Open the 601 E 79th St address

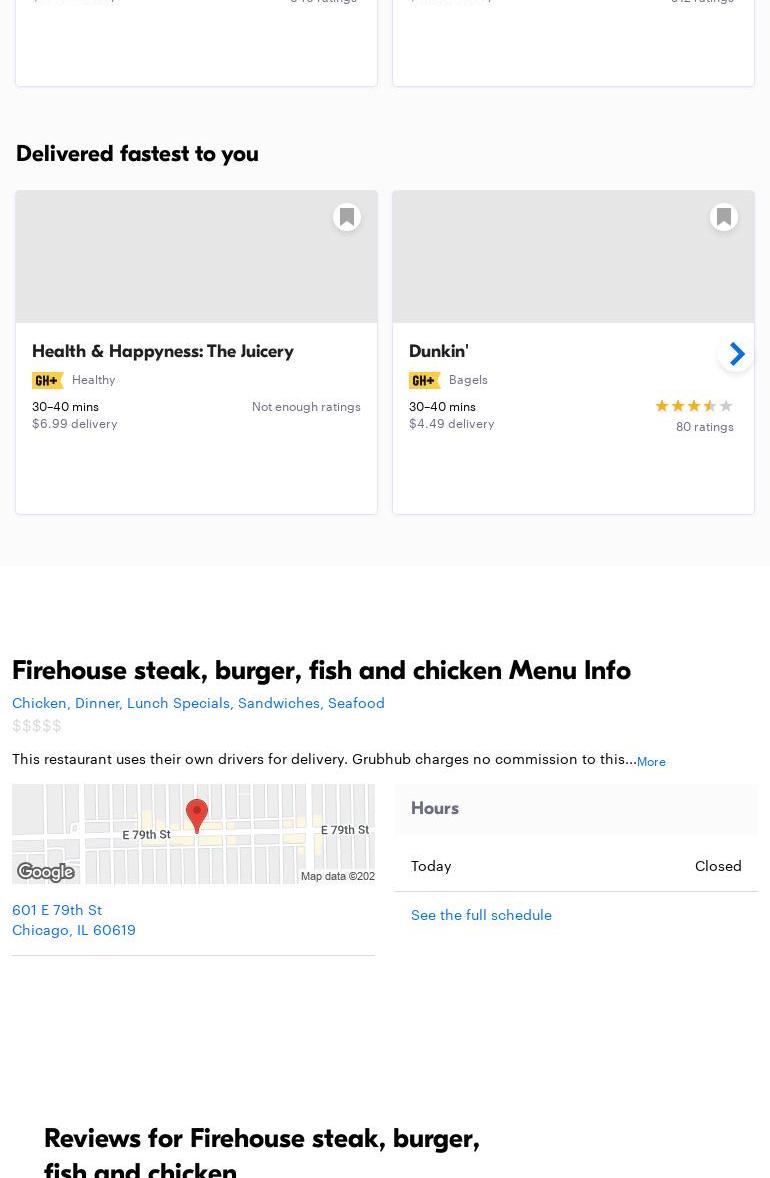point(57,909)
